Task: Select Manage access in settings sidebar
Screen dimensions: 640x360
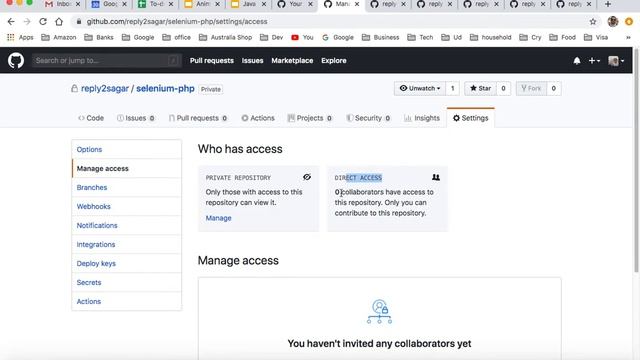Action: pos(127,168)
